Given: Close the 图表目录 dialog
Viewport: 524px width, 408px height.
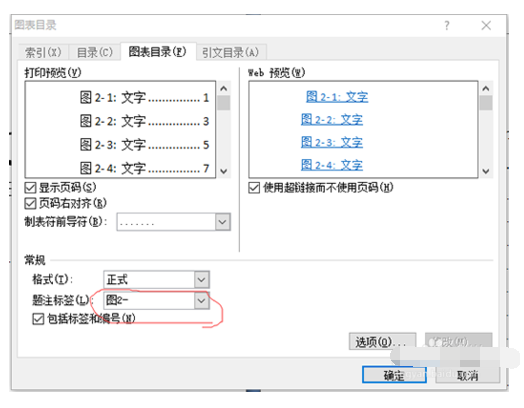Looking at the screenshot, I should click(x=486, y=25).
